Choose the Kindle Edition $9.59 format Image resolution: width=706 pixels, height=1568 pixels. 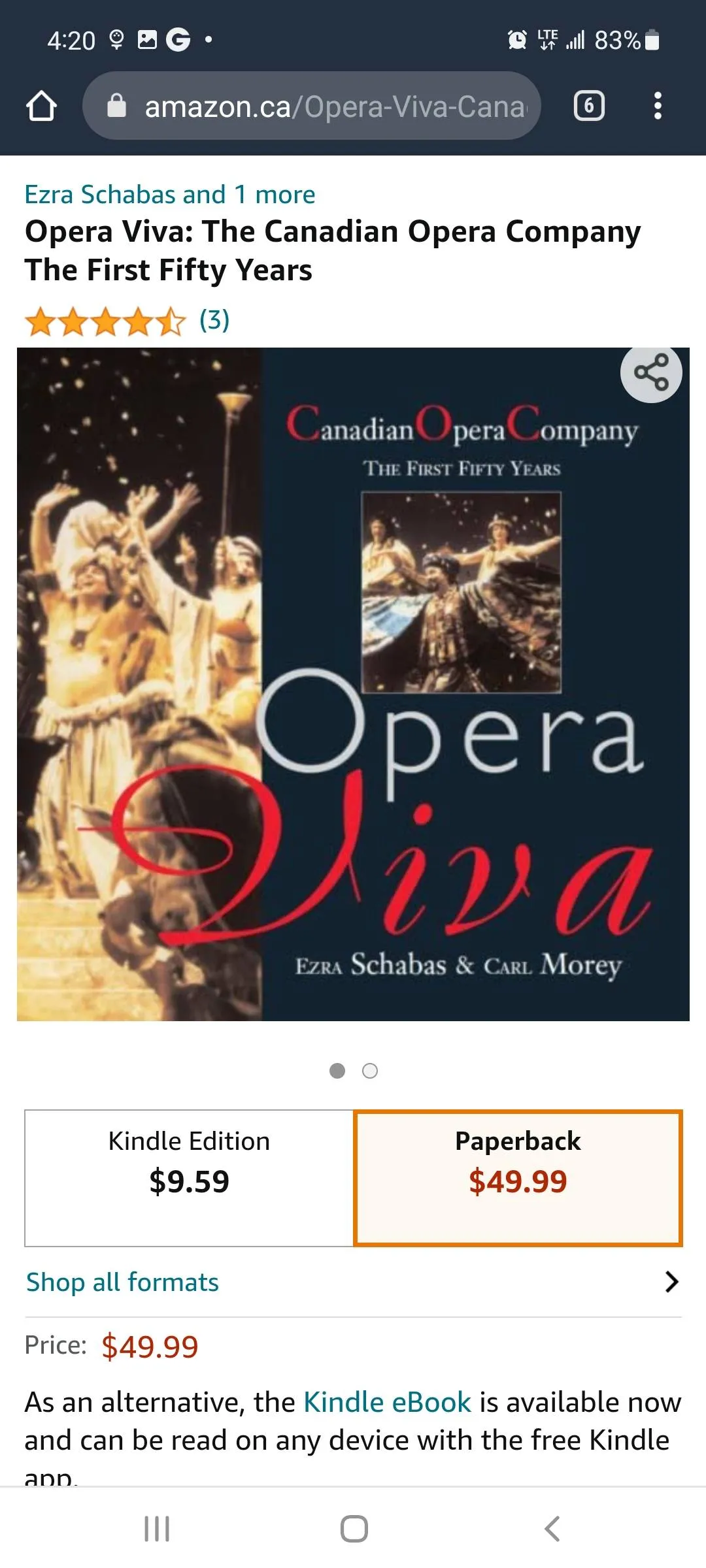coord(189,1178)
